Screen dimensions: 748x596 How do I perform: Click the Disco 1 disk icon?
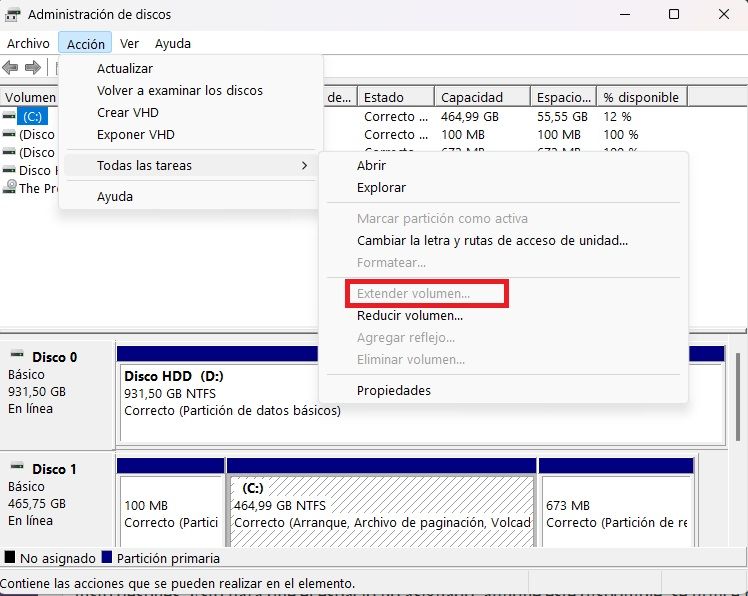[x=17, y=466]
